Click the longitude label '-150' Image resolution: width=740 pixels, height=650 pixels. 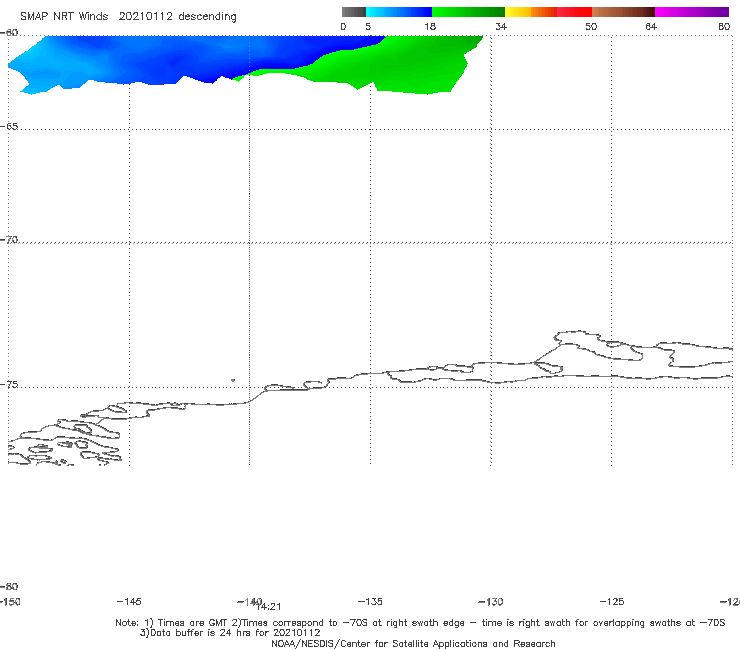click(10, 601)
